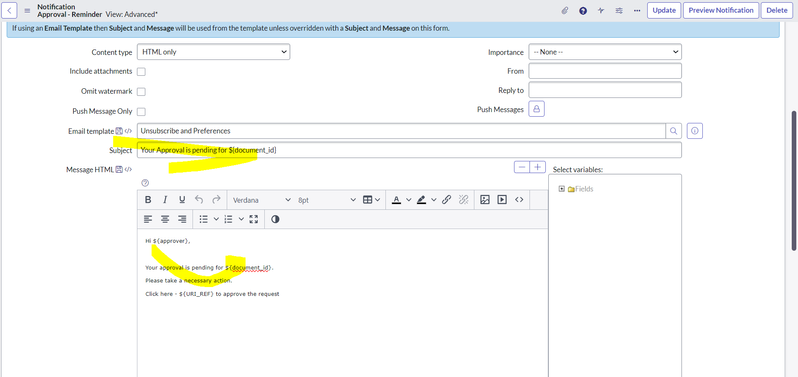Open the Email template info preview icon
The image size is (798, 377).
click(x=695, y=131)
